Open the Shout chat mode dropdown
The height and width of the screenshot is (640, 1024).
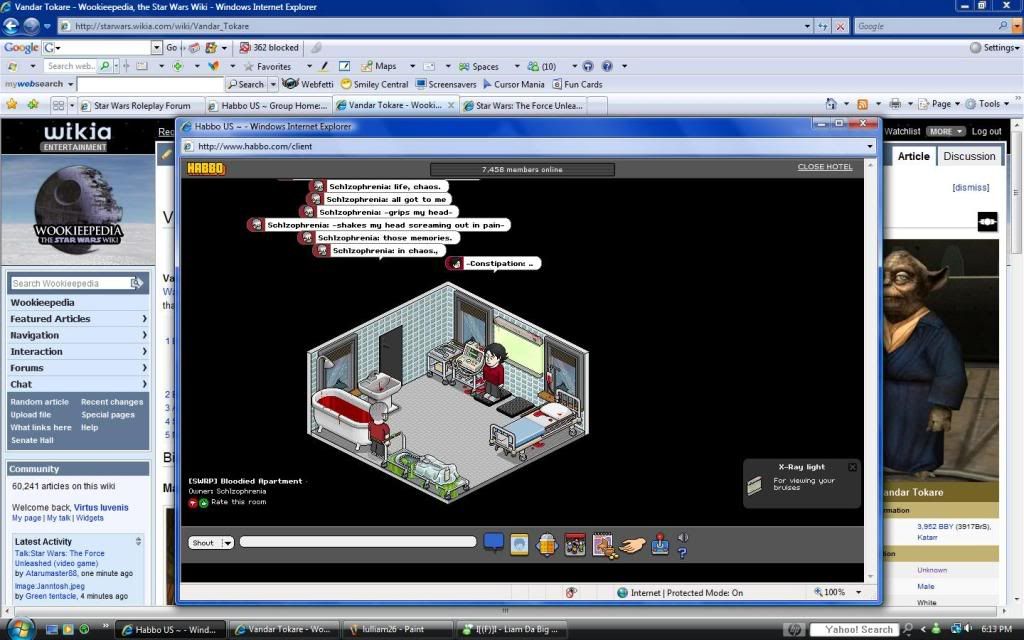click(x=227, y=543)
